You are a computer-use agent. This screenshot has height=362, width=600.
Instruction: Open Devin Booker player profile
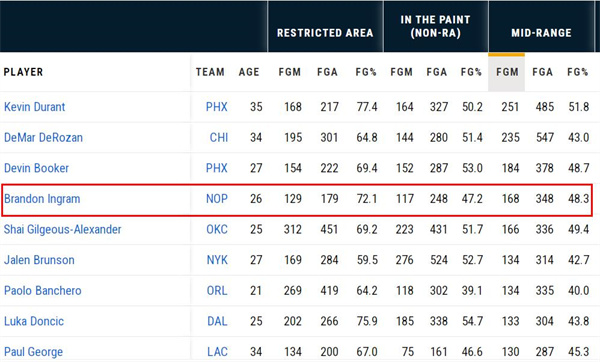36,168
